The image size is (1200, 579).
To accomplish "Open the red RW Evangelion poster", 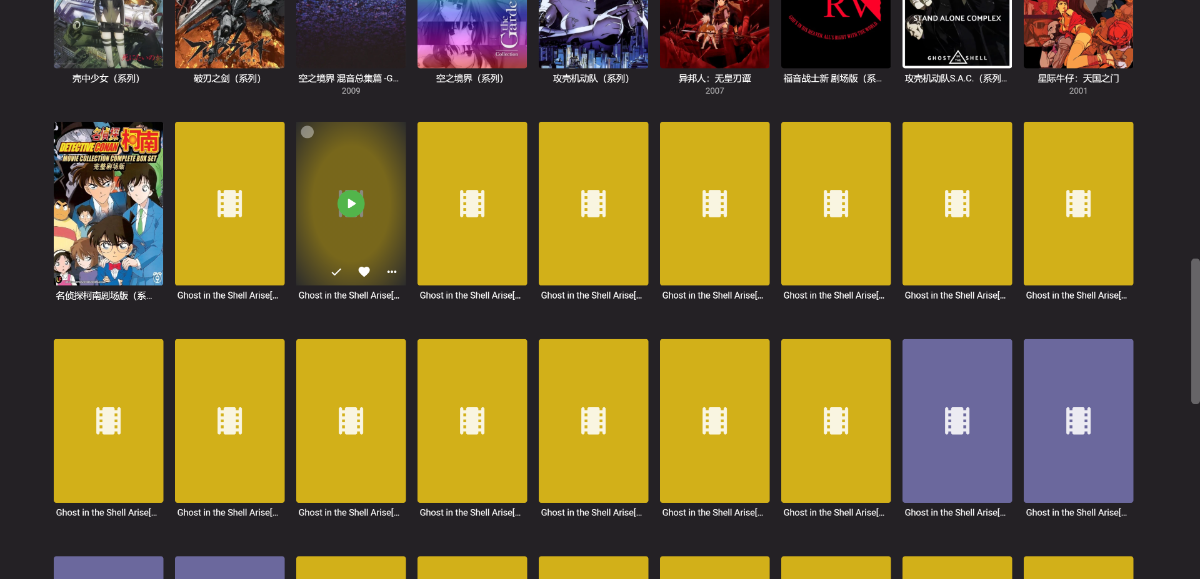I will coord(836,34).
